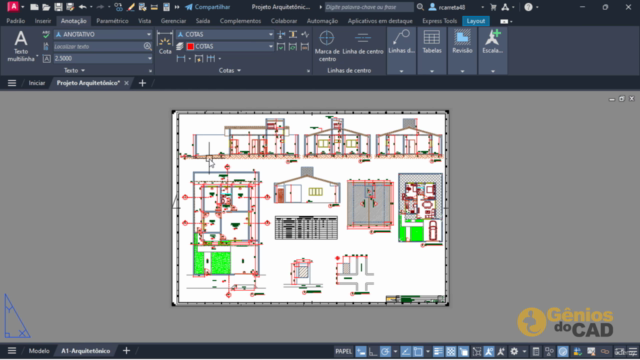The width and height of the screenshot is (640, 360).
Task: Click the layer stack icon beside red COTAS
Action: point(180,47)
